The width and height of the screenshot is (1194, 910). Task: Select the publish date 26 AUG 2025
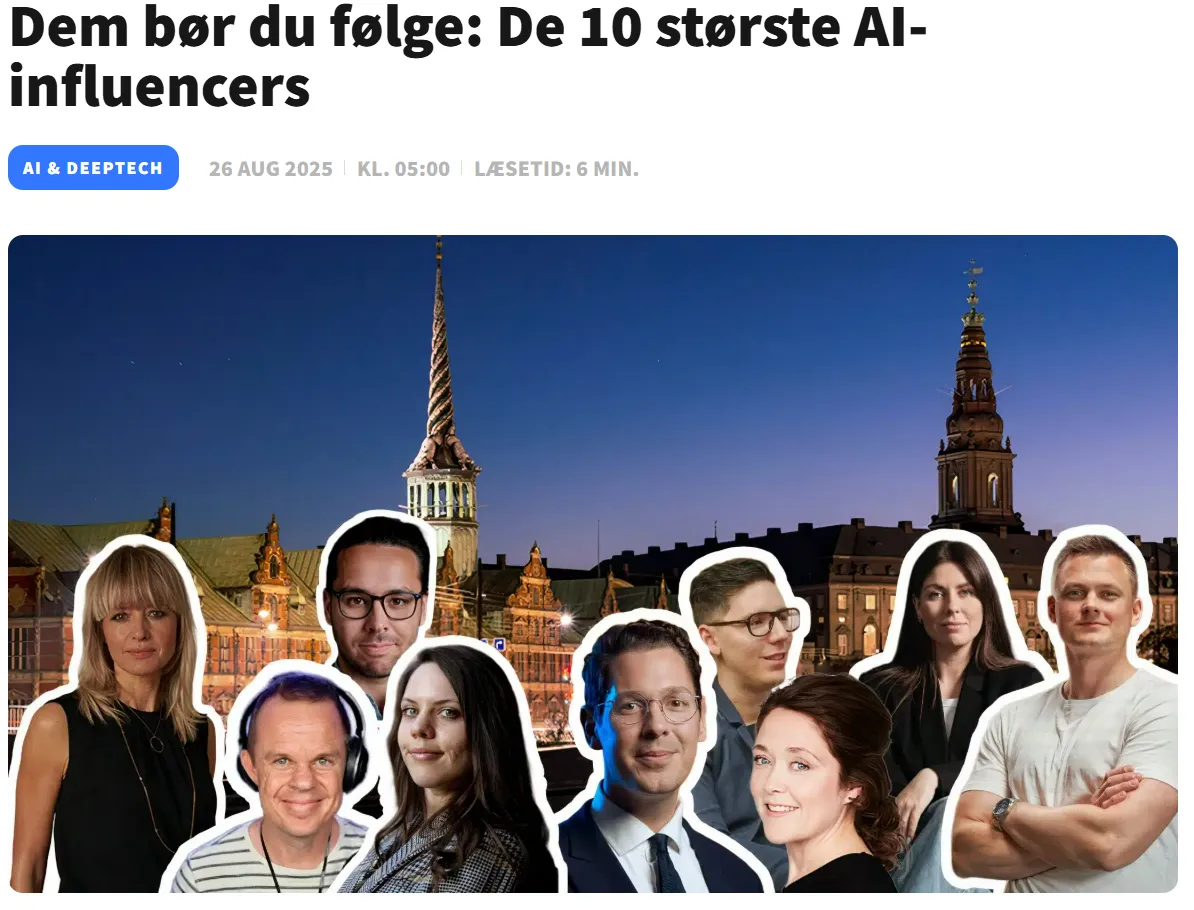pos(270,168)
